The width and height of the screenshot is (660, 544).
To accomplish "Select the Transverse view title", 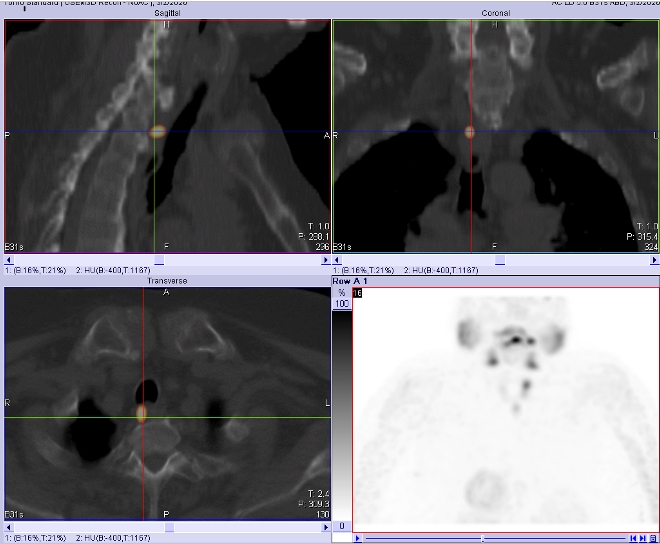I will [167, 281].
